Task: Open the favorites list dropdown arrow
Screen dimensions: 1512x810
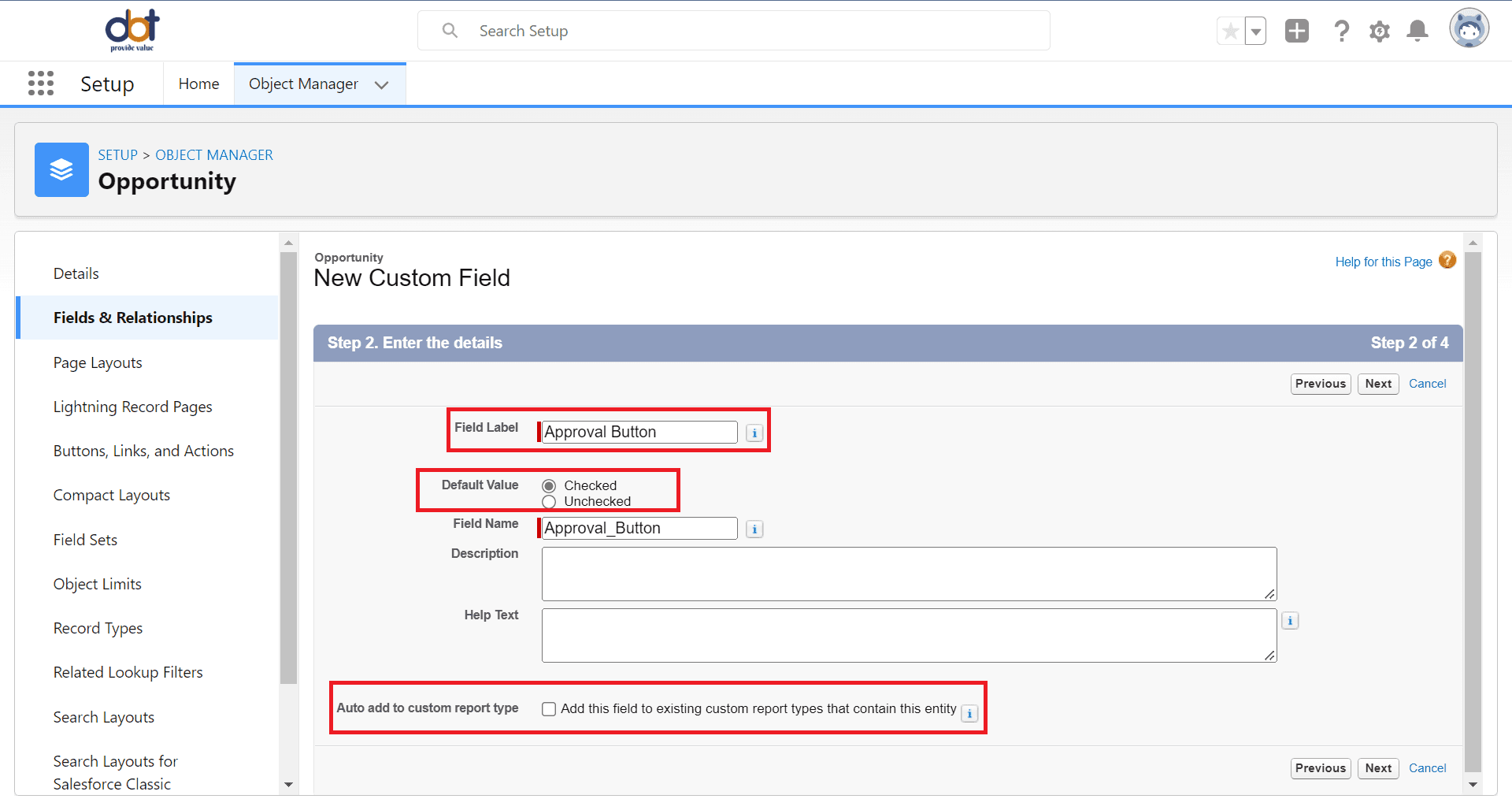Action: coord(1256,32)
